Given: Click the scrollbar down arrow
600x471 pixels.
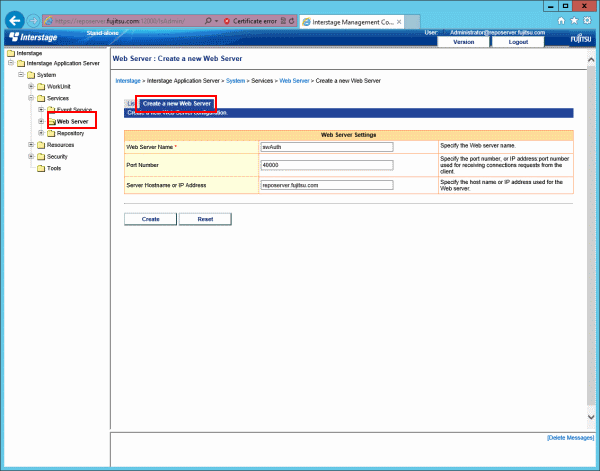Looking at the screenshot, I should [591, 417].
